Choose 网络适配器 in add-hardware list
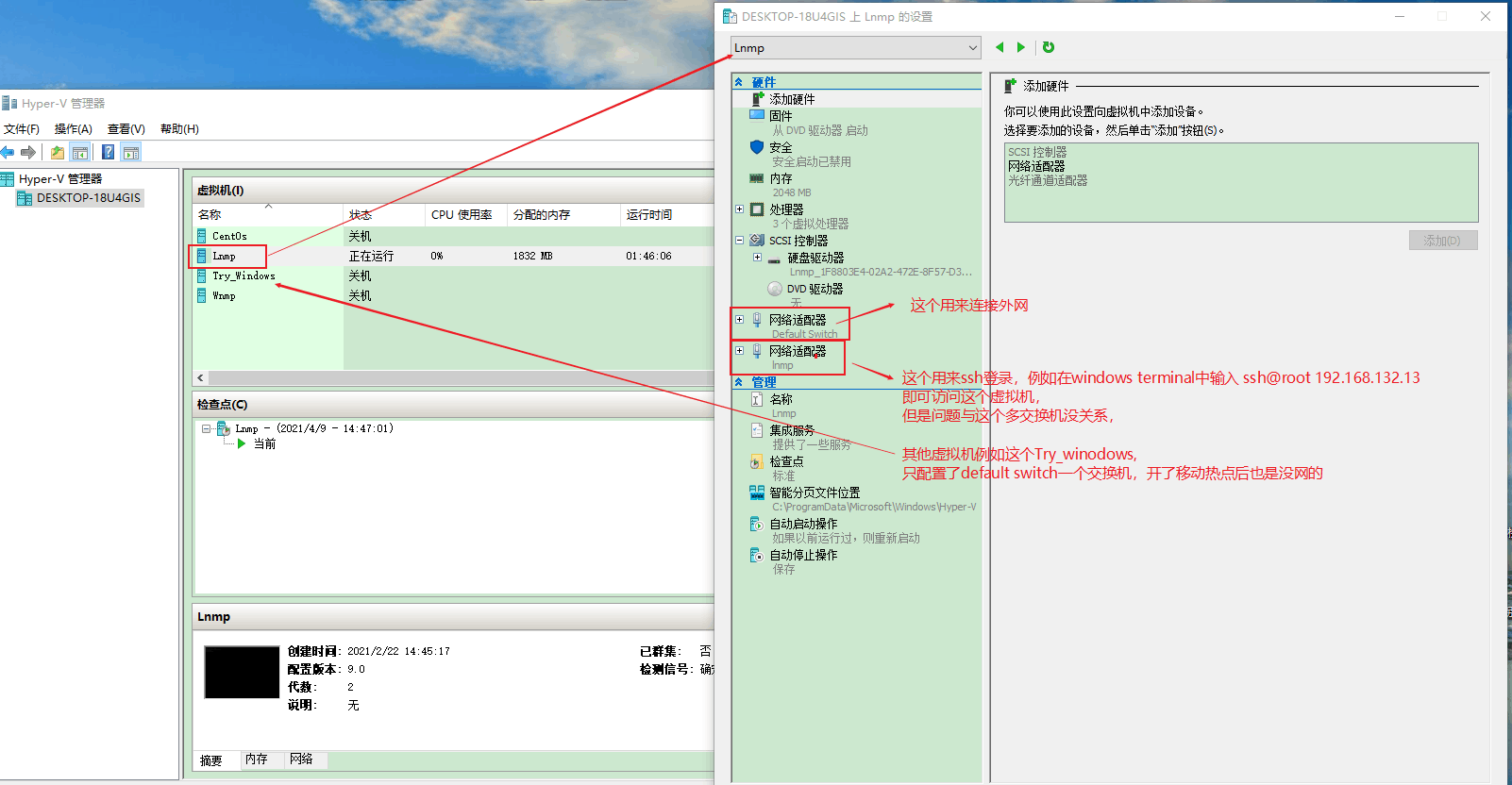1512x785 pixels. coord(1036,166)
